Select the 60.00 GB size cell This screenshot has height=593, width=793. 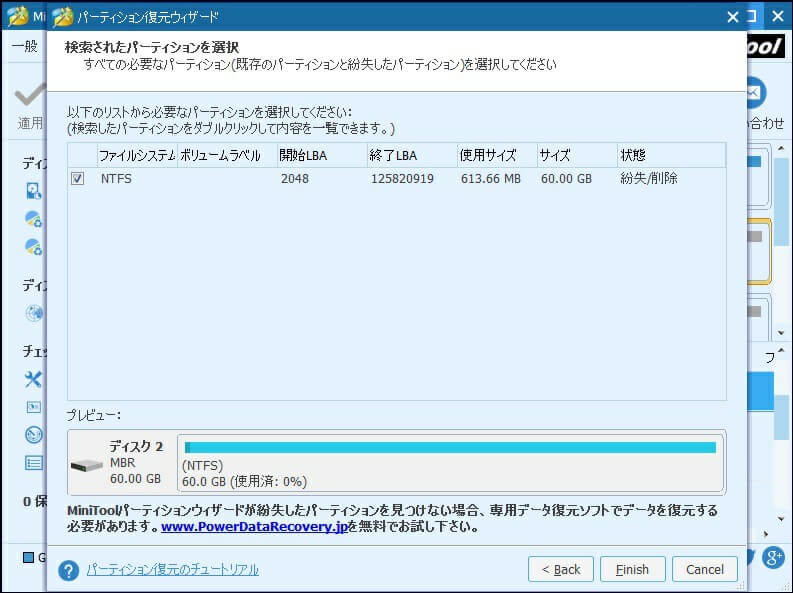[566, 178]
